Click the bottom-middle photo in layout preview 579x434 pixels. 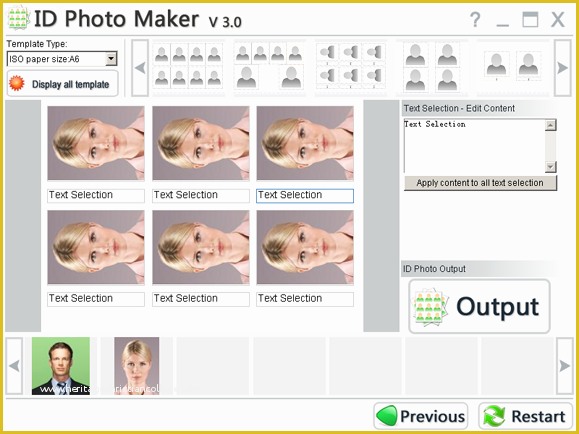click(x=201, y=247)
